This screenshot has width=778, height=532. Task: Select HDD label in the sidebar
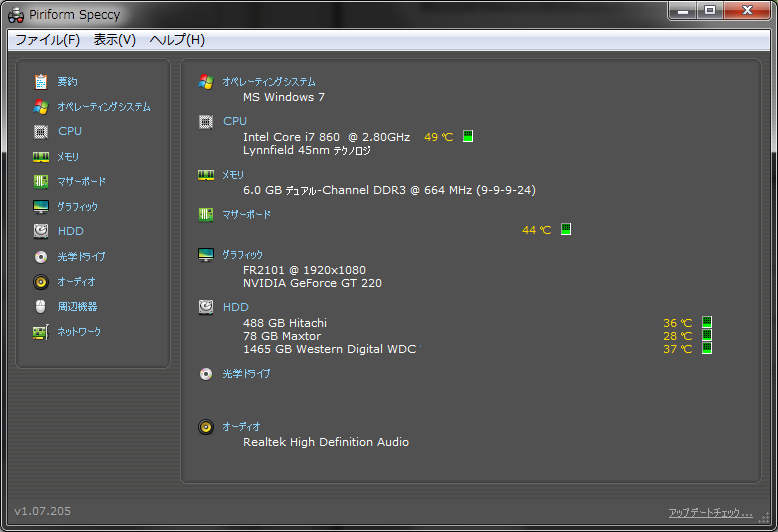(x=70, y=231)
